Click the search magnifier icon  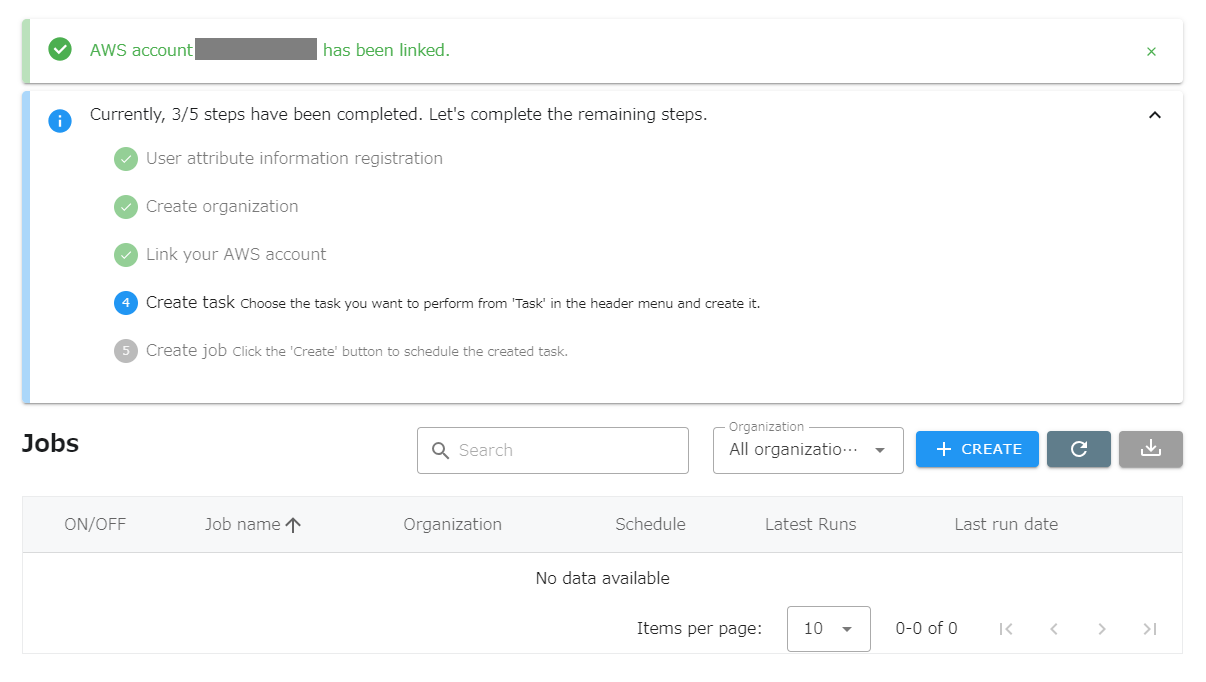(x=441, y=450)
